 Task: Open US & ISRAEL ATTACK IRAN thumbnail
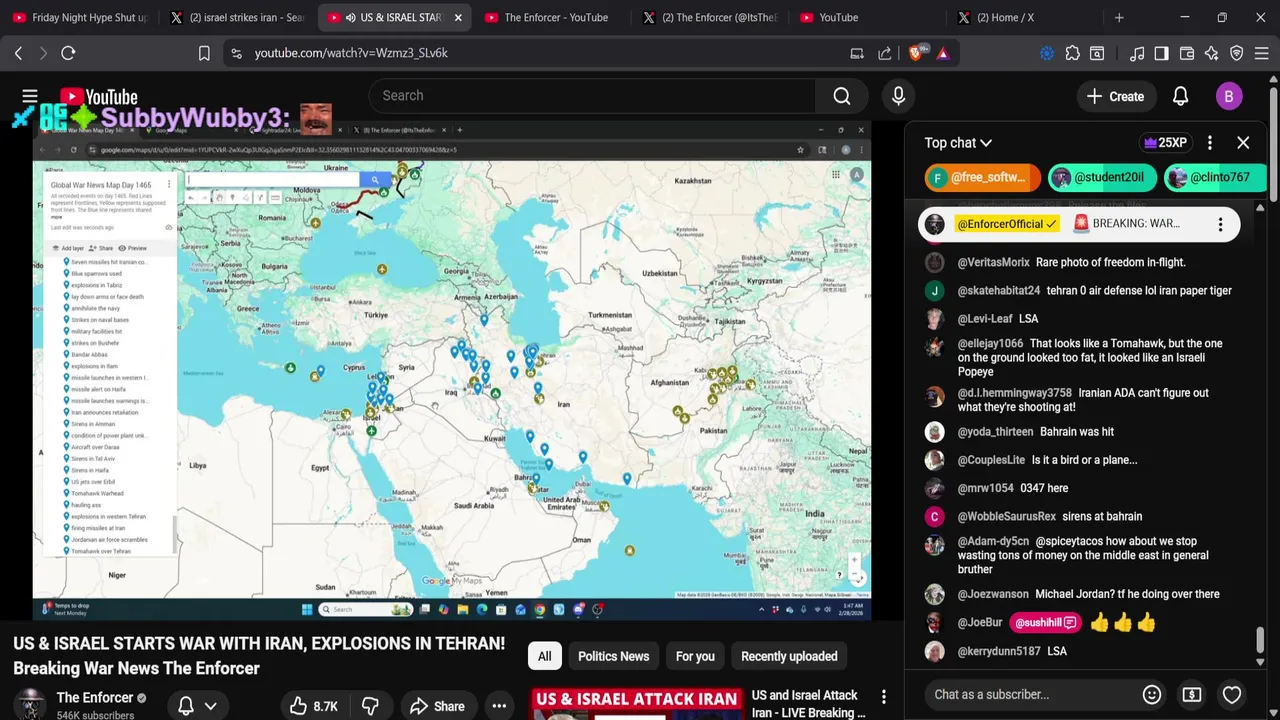pos(636,704)
